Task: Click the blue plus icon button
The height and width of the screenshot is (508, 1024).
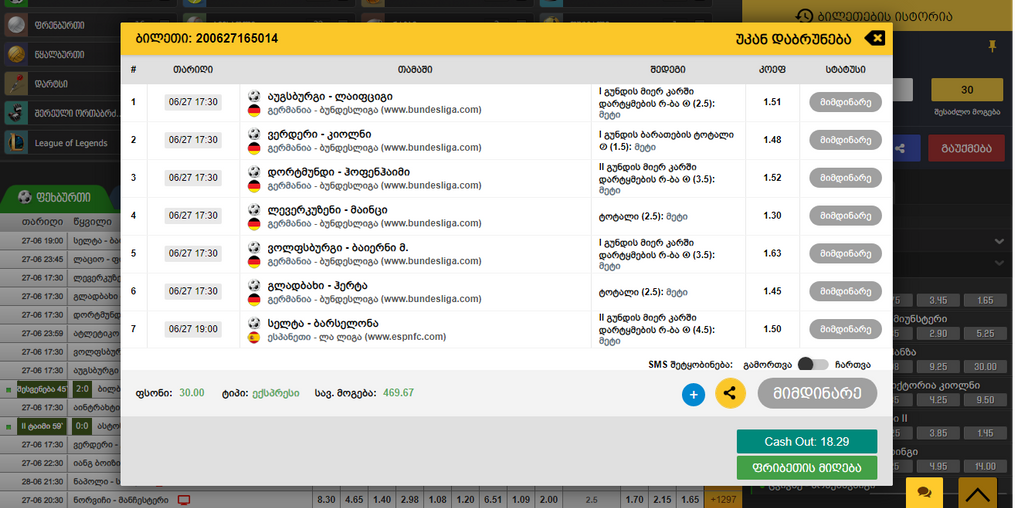Action: pos(694,394)
